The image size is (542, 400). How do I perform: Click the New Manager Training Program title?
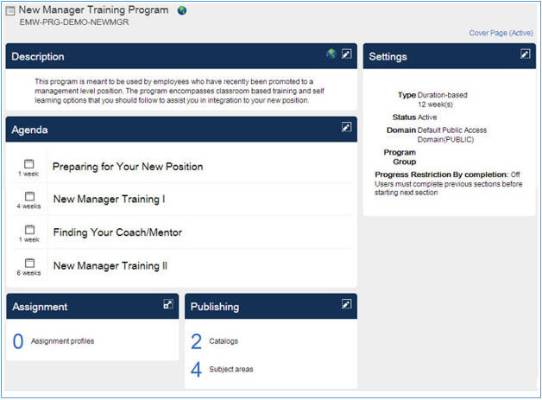[93, 10]
